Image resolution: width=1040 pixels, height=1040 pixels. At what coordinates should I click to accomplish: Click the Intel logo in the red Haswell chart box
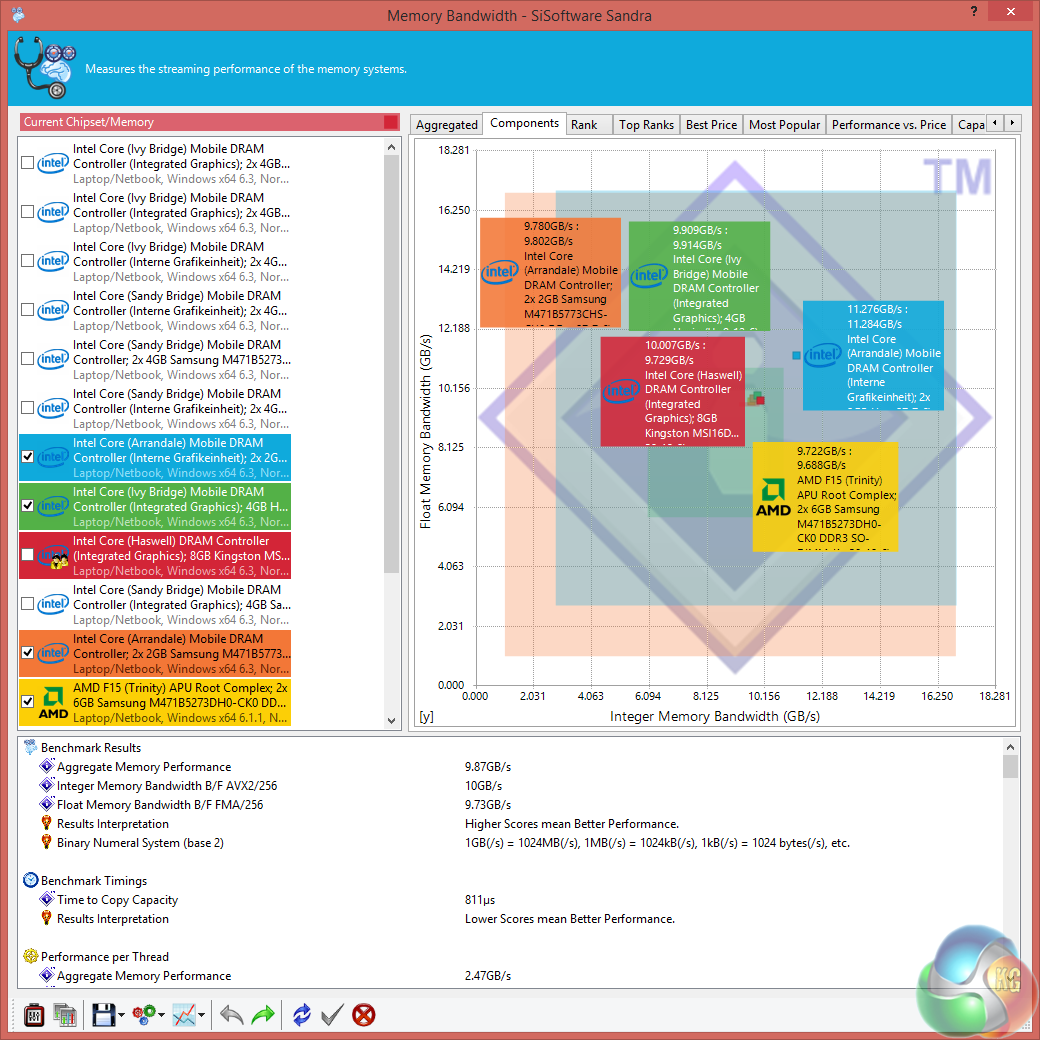click(x=621, y=391)
